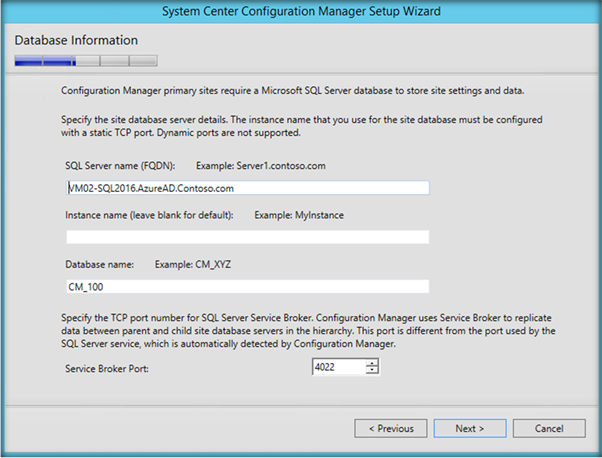Click the 'Example: Server1.contoso.com' text
The height and width of the screenshot is (458, 602).
click(x=261, y=166)
